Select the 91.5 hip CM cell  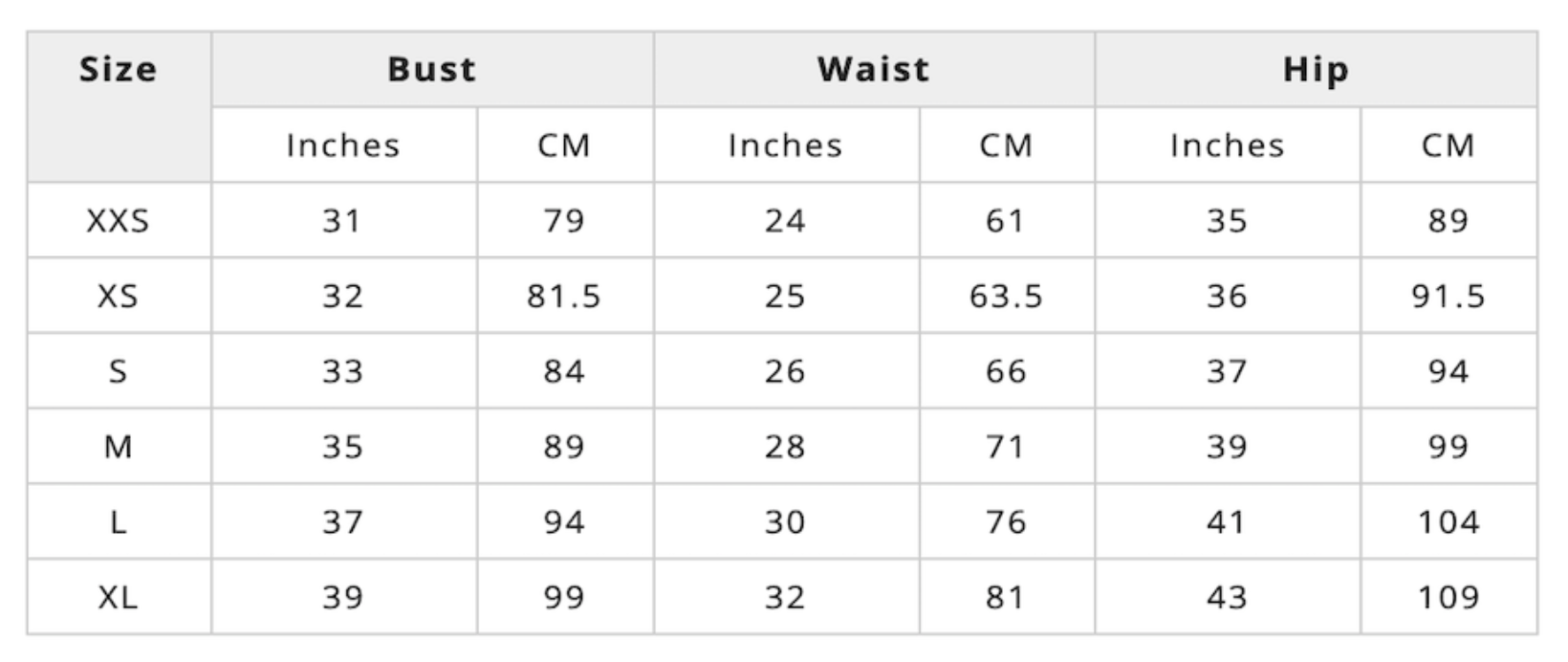pos(1448,297)
